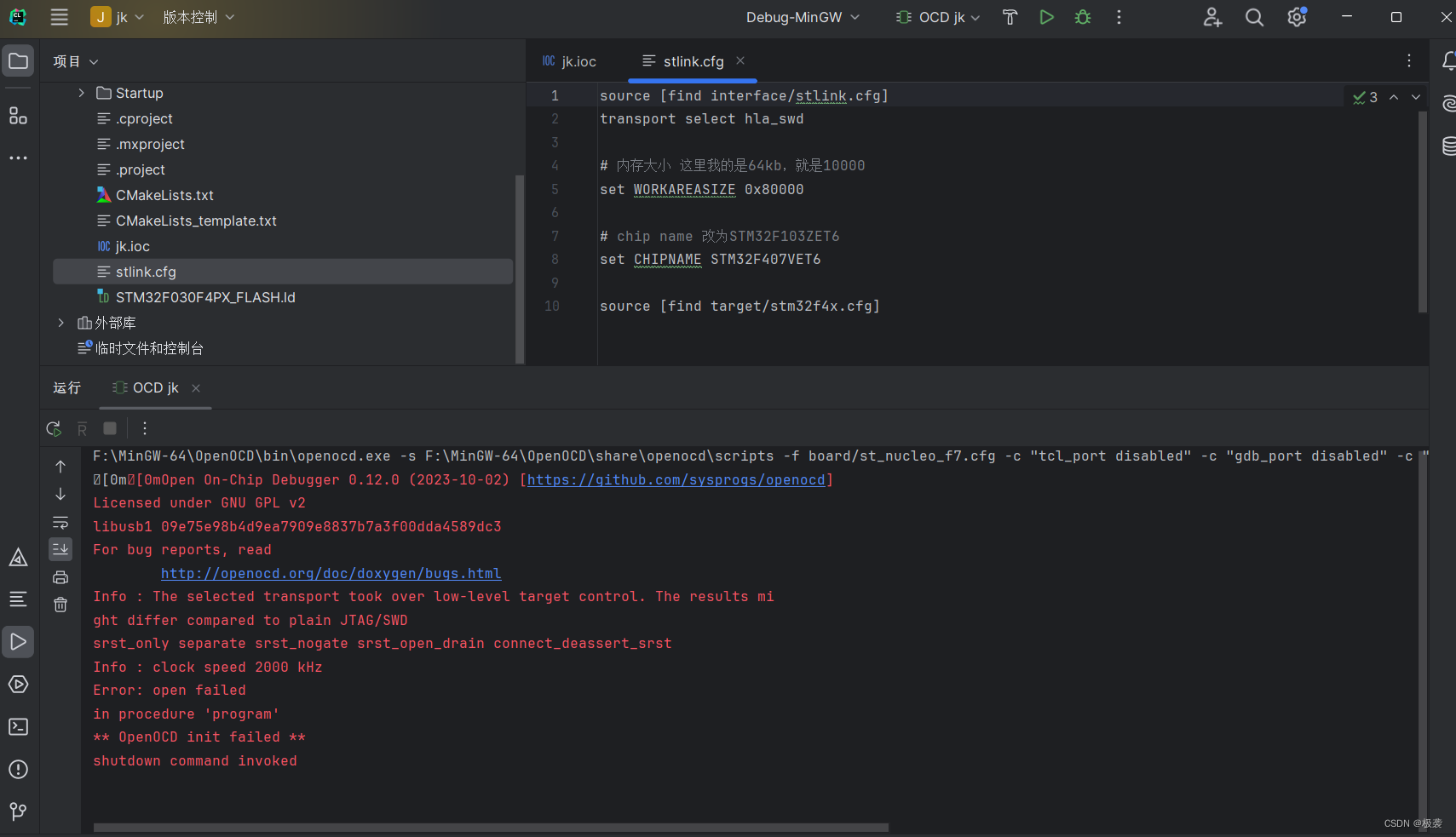
Task: Click the Print console icon
Action: 60,577
